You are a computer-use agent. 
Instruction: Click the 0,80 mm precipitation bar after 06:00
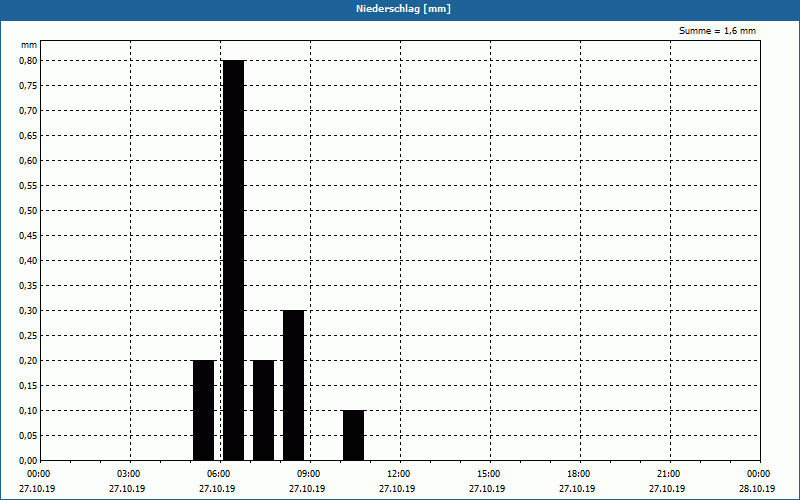click(x=234, y=260)
